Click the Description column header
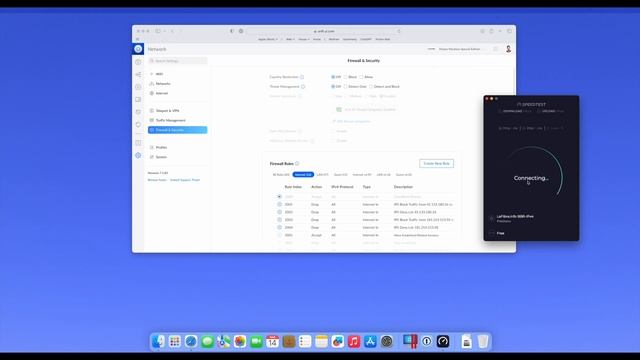Image resolution: width=640 pixels, height=360 pixels. [403, 187]
